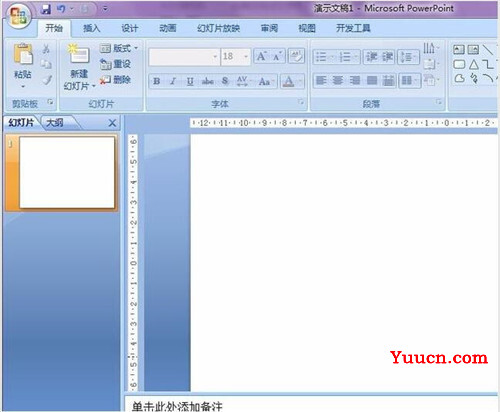Switch to the 设计 Design tab
This screenshot has width=500, height=412.
click(x=129, y=28)
